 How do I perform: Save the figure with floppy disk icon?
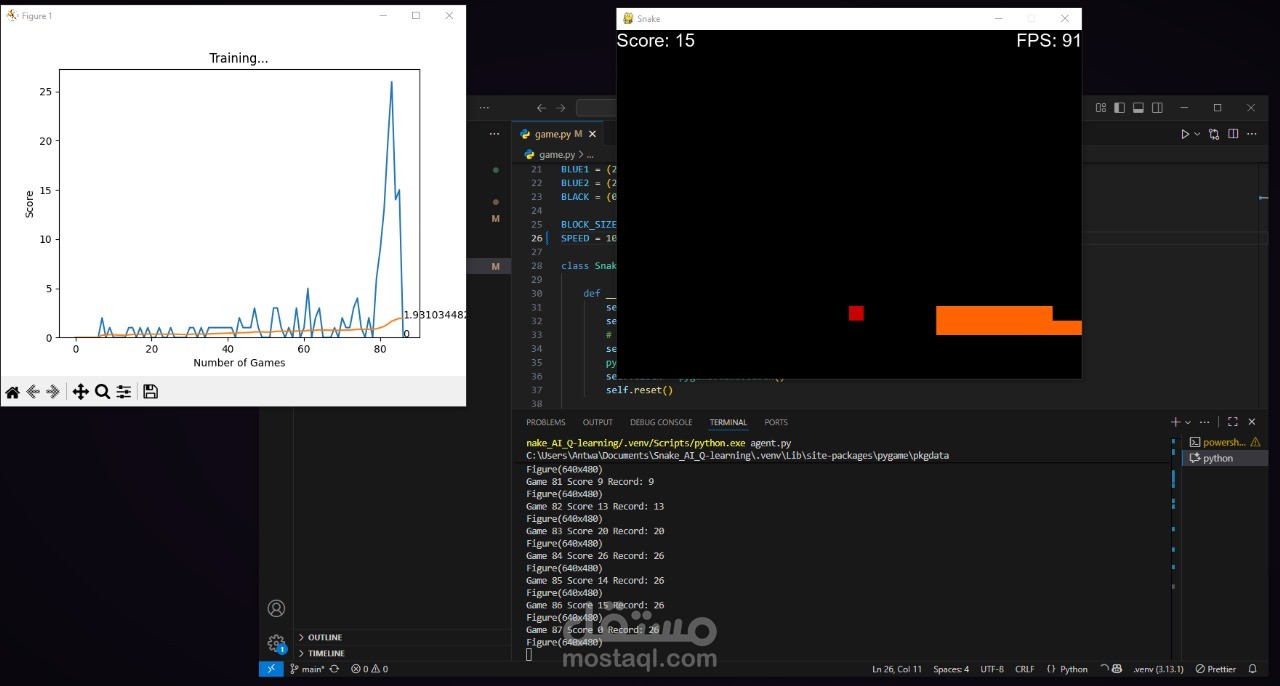click(x=150, y=392)
